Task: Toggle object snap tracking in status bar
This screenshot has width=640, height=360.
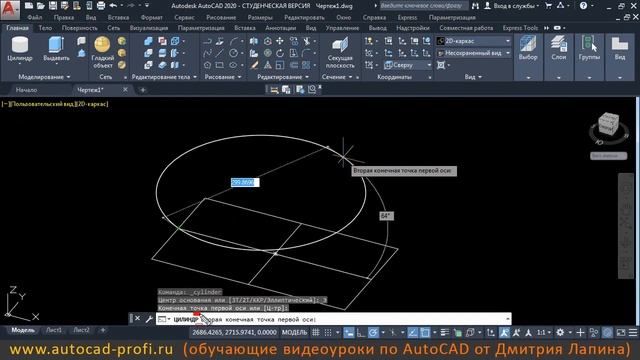Action: coord(413,333)
